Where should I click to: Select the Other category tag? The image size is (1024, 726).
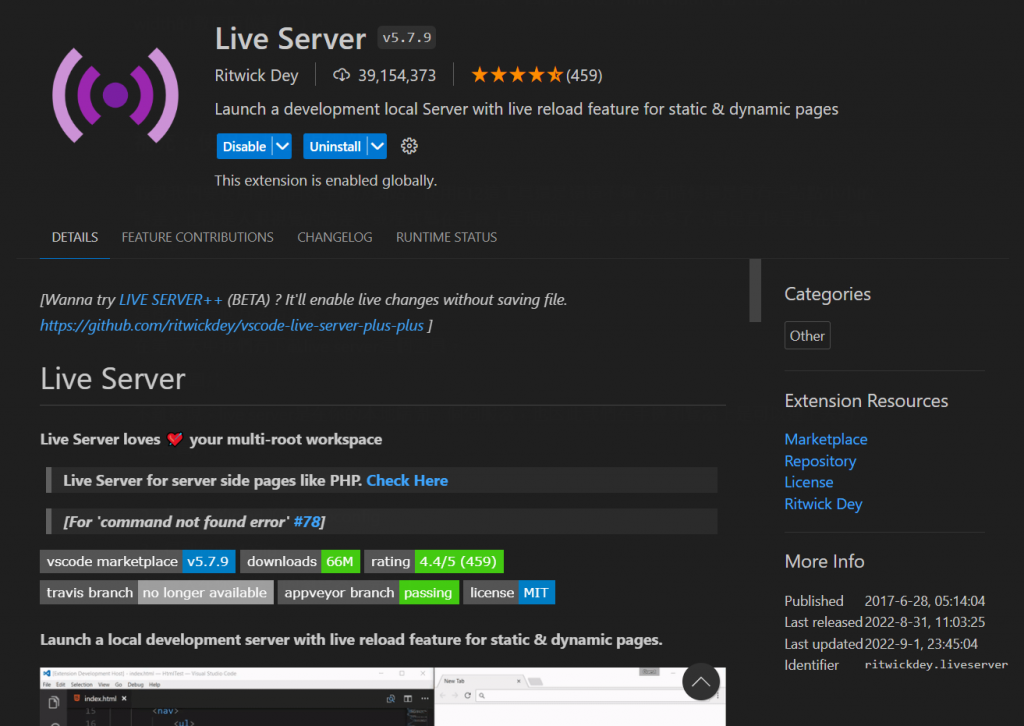pos(807,336)
